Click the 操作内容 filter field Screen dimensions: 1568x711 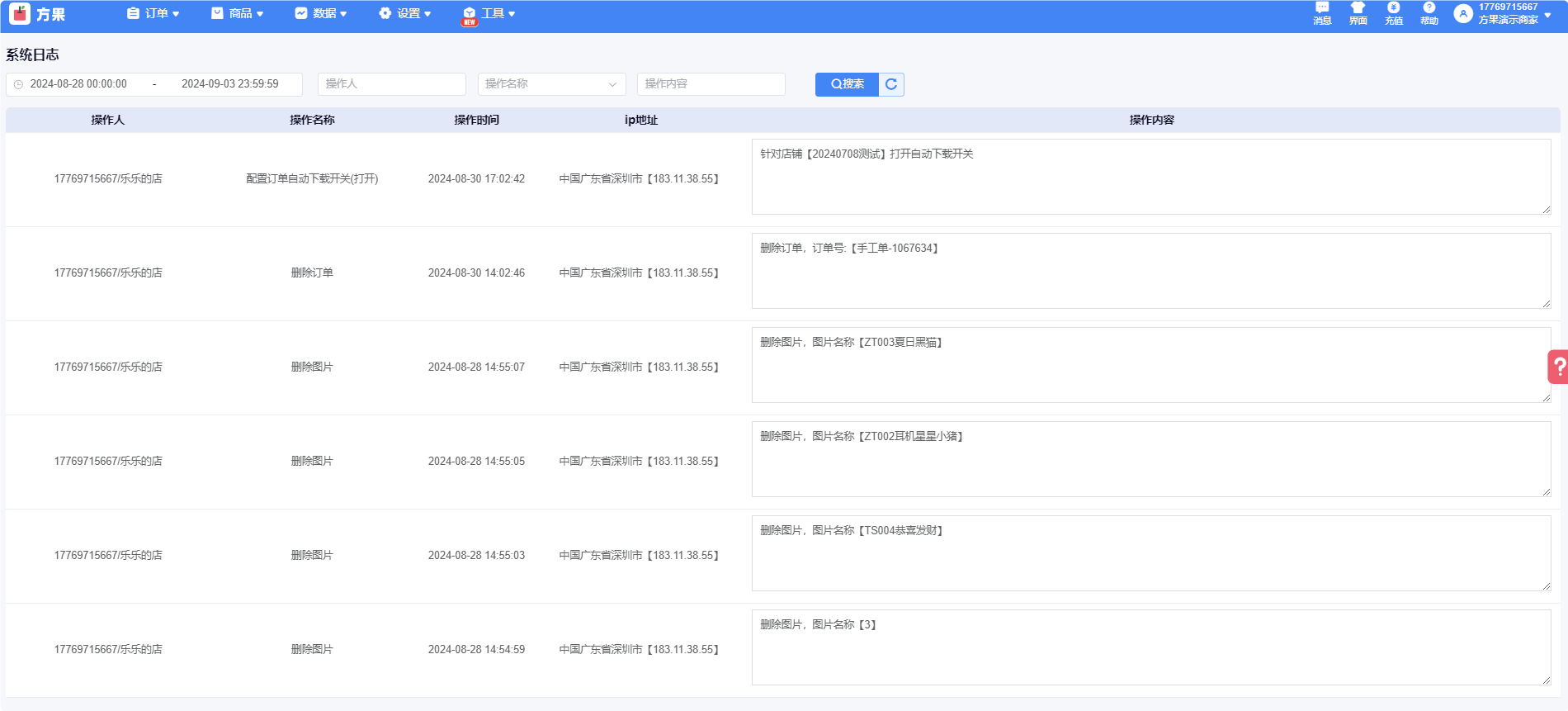point(711,84)
